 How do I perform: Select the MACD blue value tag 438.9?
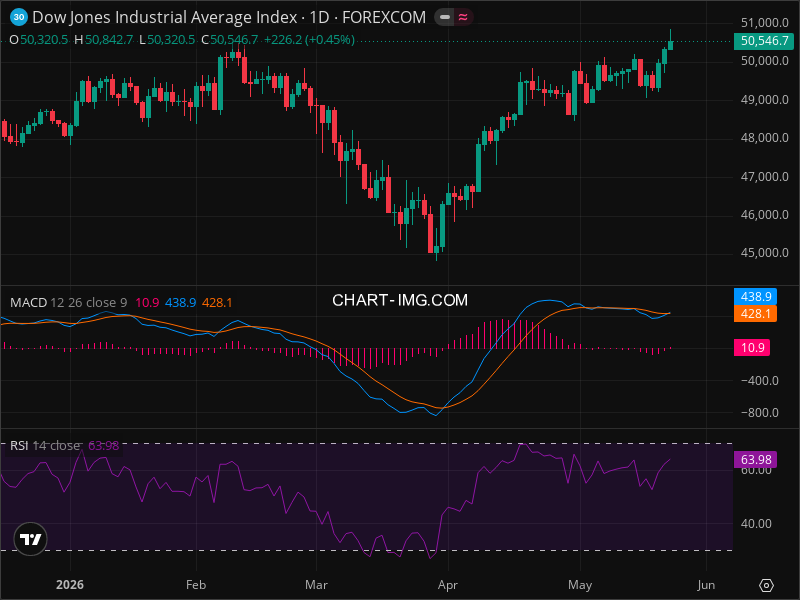tap(755, 296)
